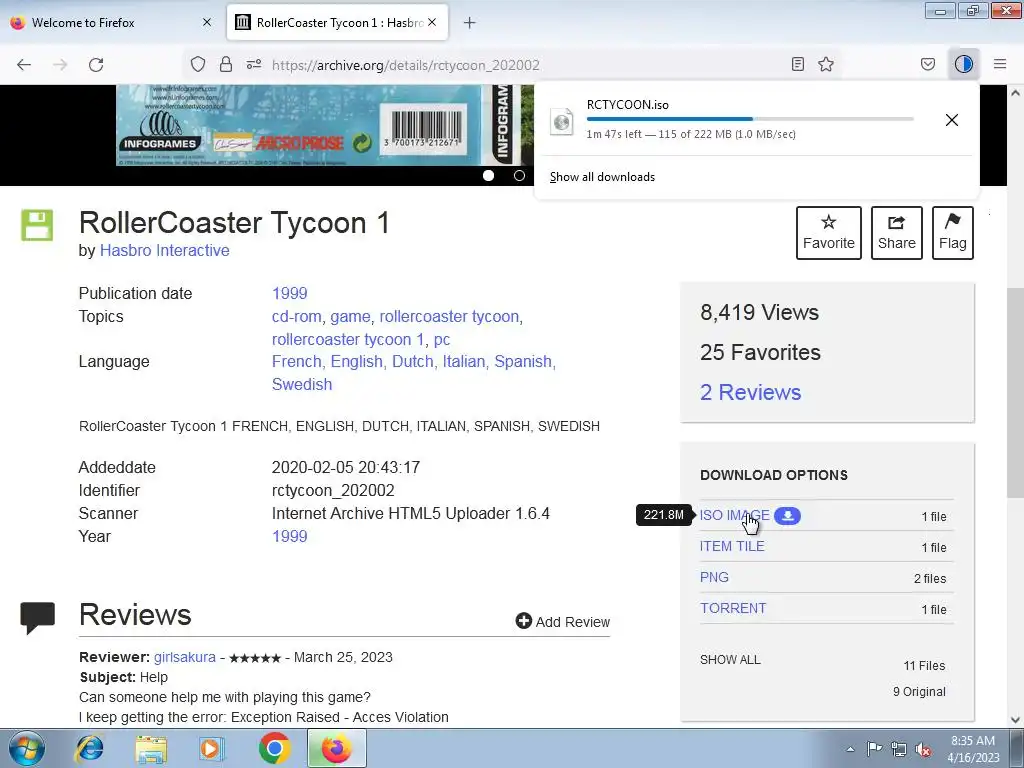The height and width of the screenshot is (768, 1024).
Task: Close the Welcome to Firefox tab
Action: [207, 23]
